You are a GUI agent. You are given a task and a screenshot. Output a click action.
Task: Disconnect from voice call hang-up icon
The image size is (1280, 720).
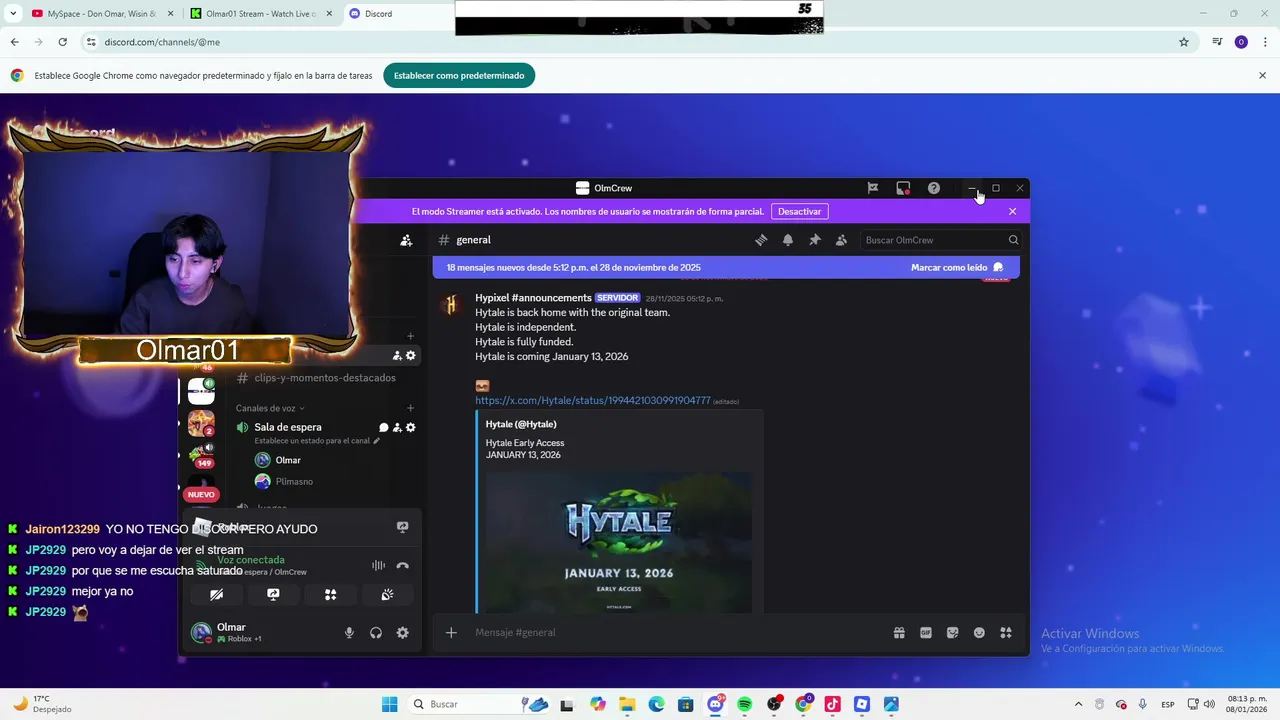click(402, 566)
